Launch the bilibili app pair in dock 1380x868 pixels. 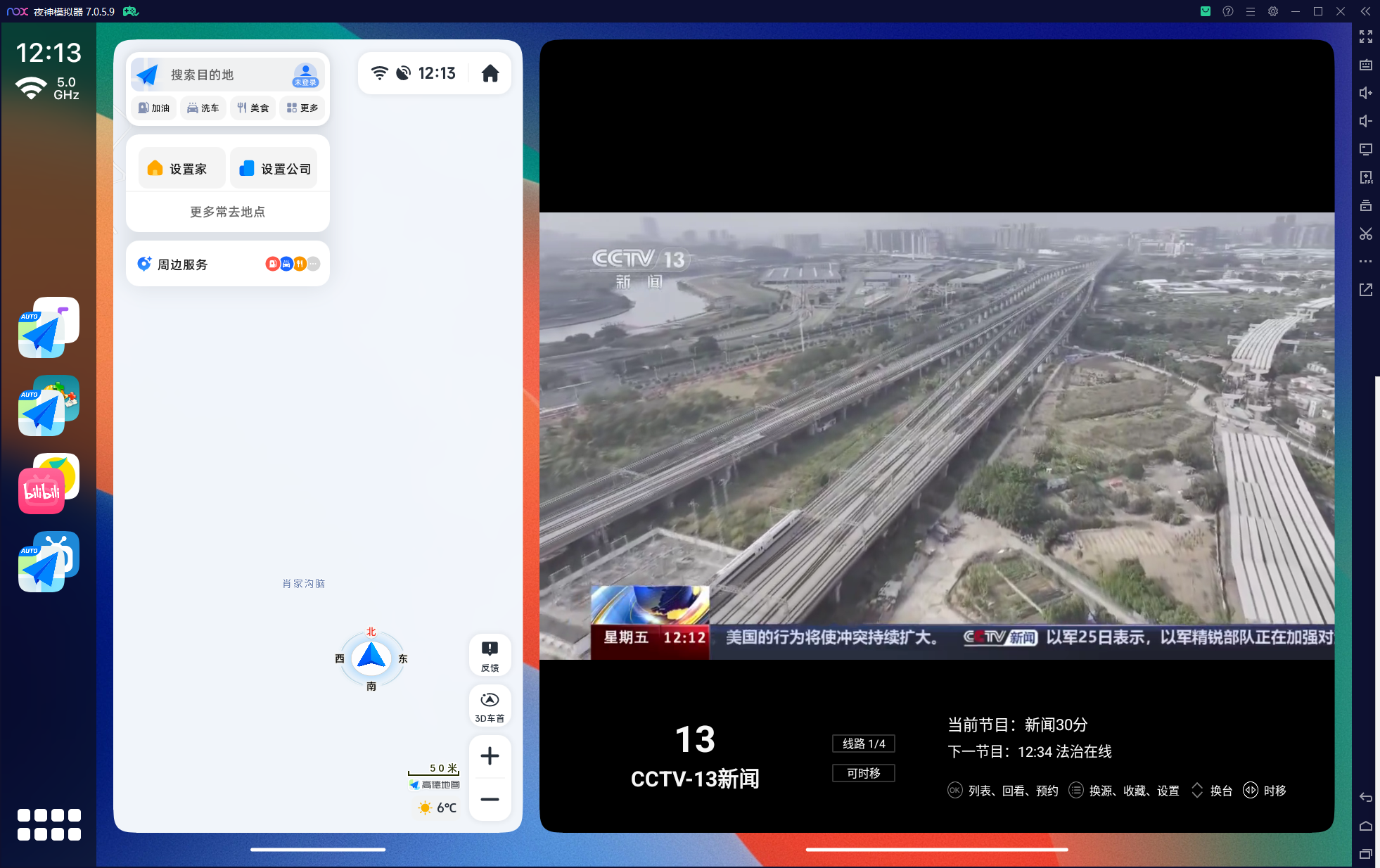coord(49,484)
